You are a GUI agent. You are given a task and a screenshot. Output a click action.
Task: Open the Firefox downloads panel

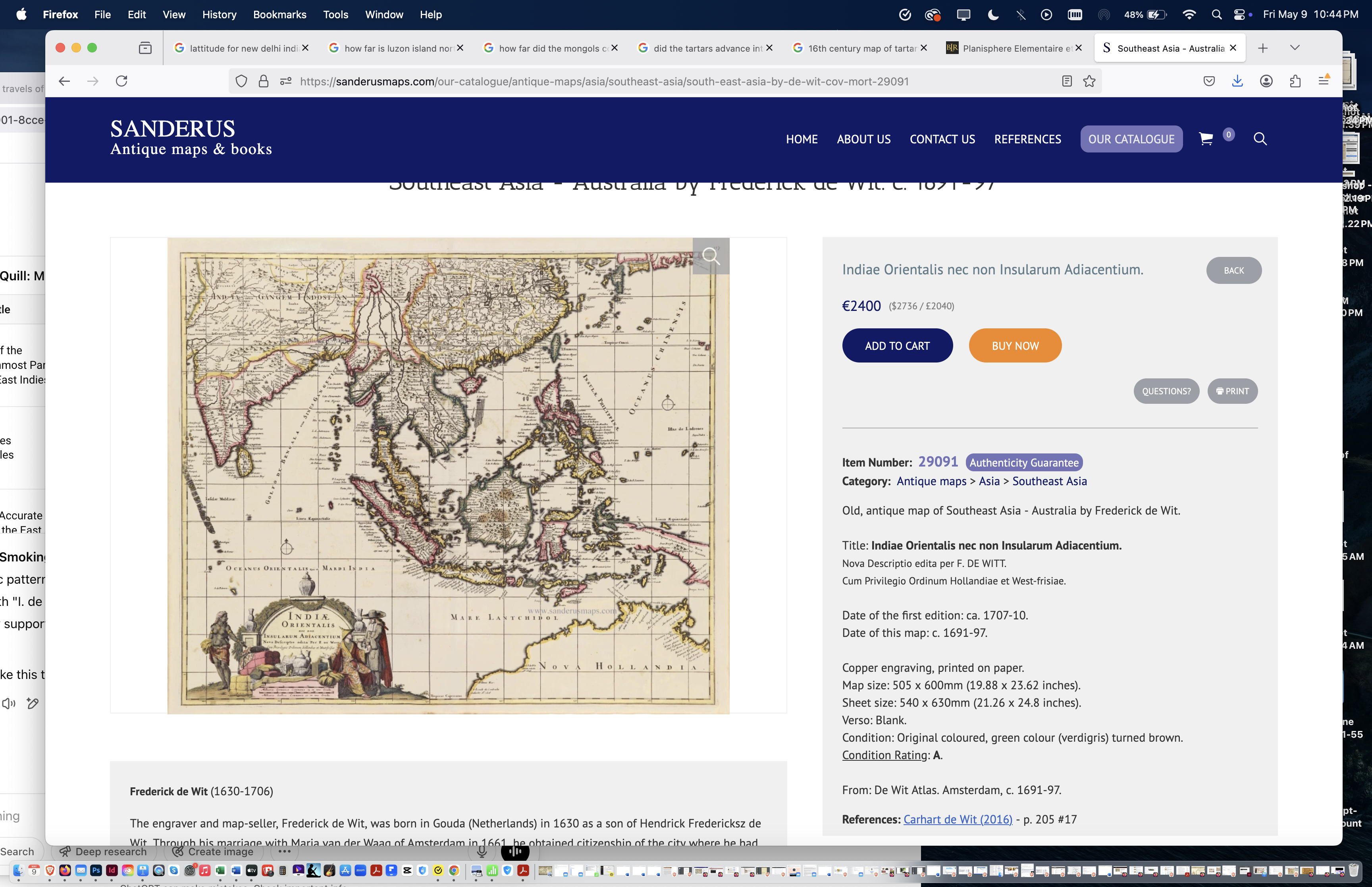(1237, 81)
